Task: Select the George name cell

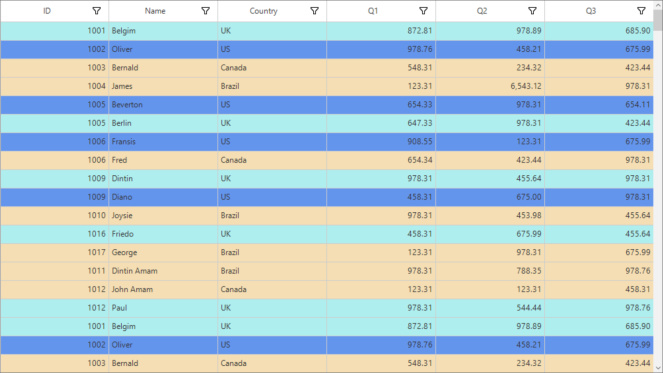Action: [x=163, y=252]
